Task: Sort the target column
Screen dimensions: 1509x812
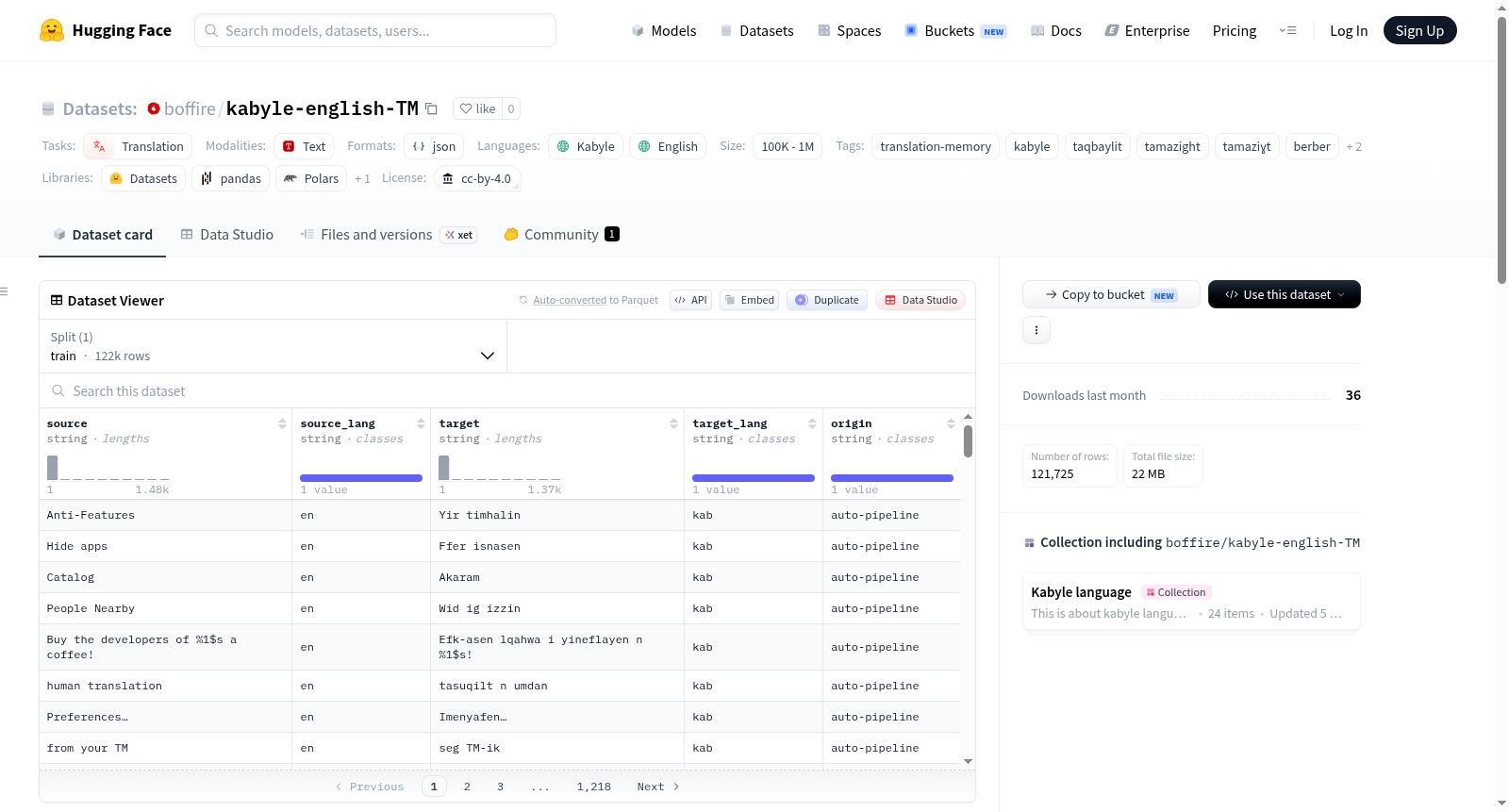Action: coord(673,423)
